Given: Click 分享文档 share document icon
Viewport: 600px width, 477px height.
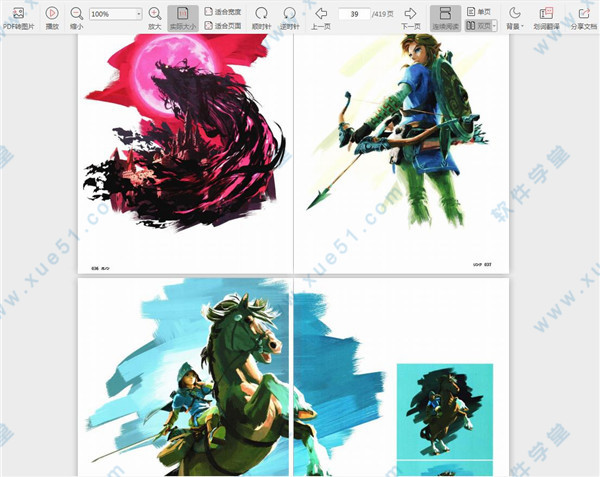Looking at the screenshot, I should 584,18.
